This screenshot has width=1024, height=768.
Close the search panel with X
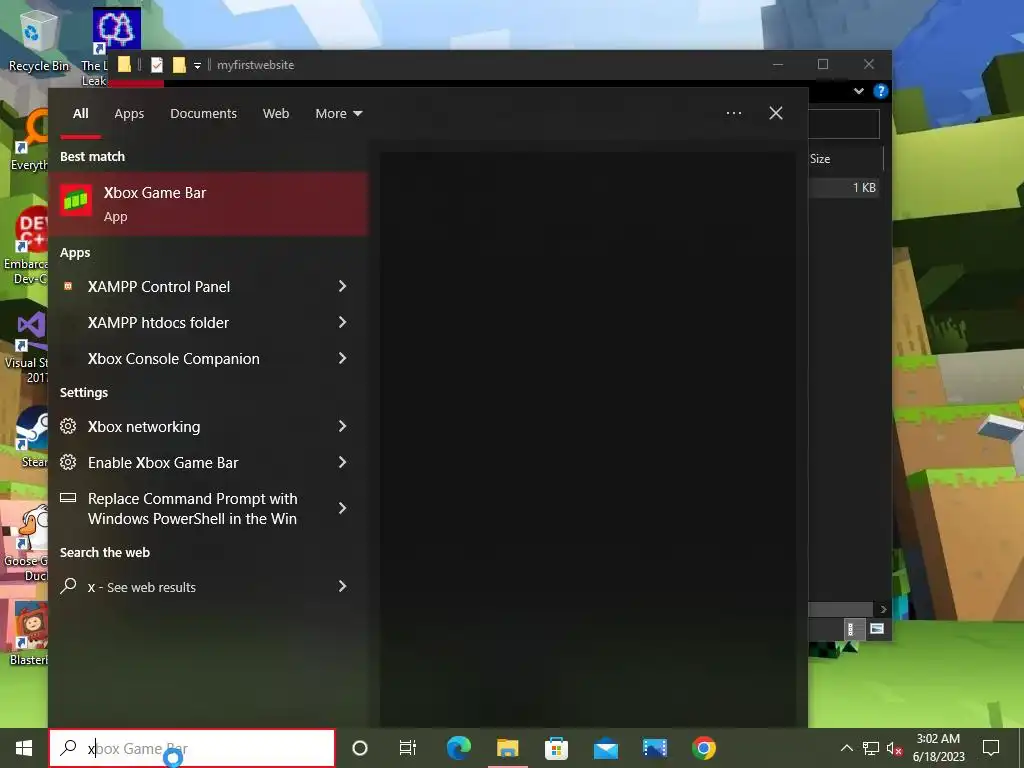pyautogui.click(x=776, y=113)
